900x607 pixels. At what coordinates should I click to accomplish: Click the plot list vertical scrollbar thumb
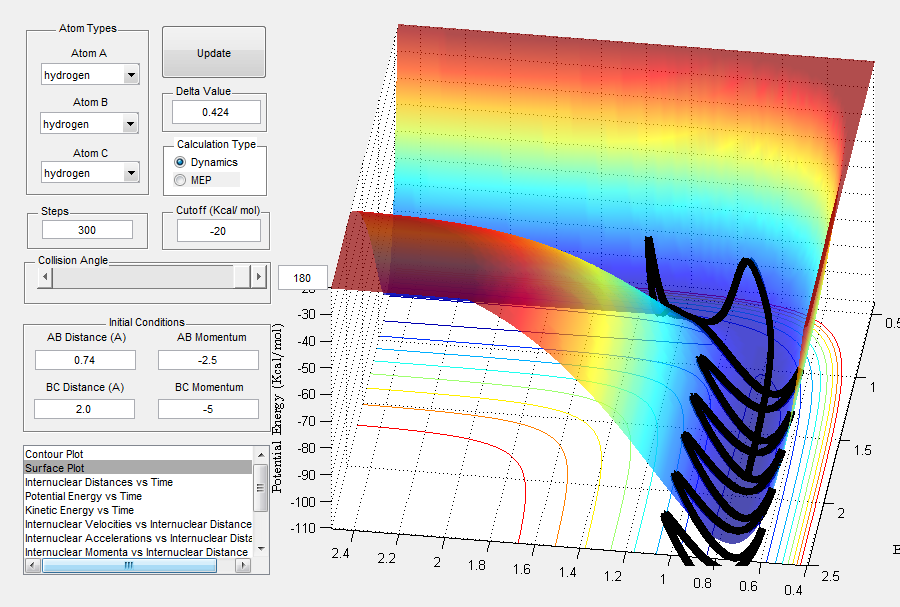point(261,488)
